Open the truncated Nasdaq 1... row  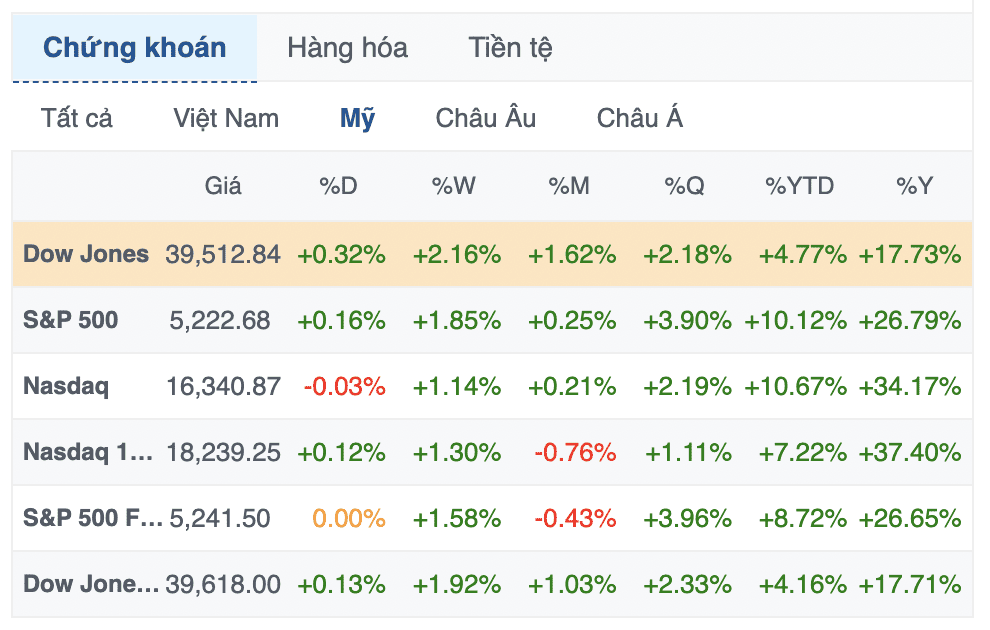click(x=88, y=453)
